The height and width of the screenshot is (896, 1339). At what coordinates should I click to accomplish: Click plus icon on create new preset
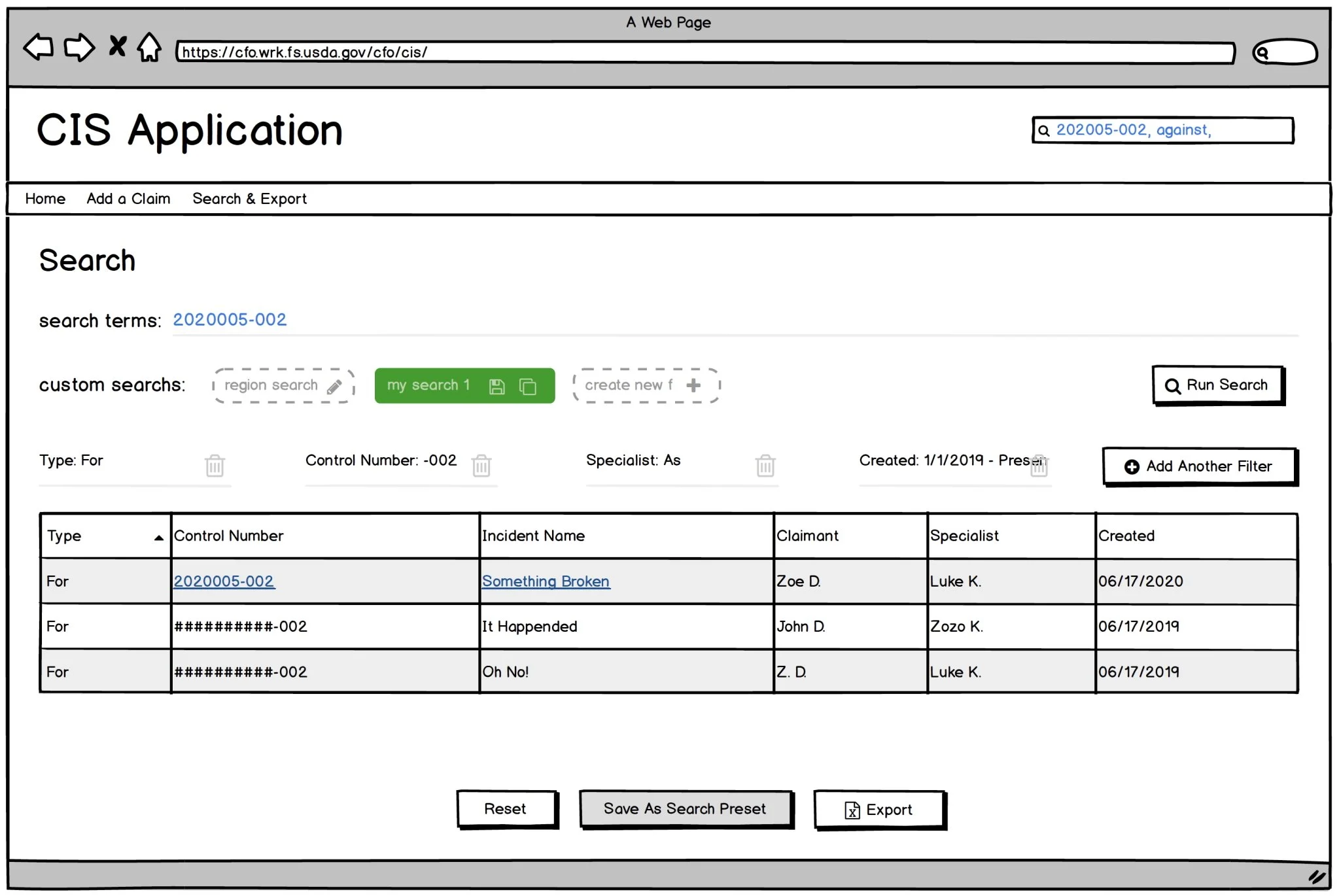pos(693,385)
